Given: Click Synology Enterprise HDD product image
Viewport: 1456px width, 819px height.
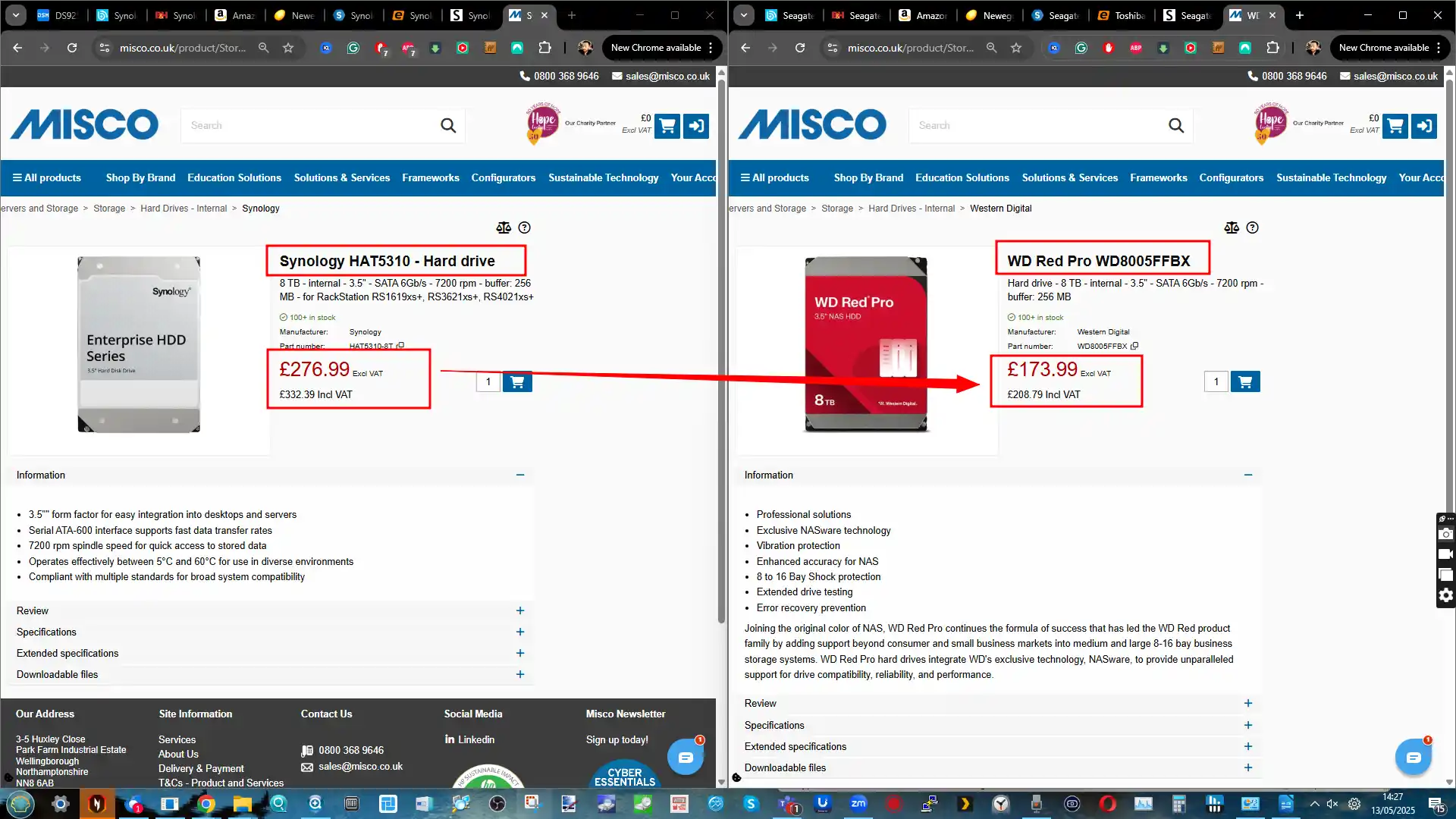Looking at the screenshot, I should pos(139,345).
